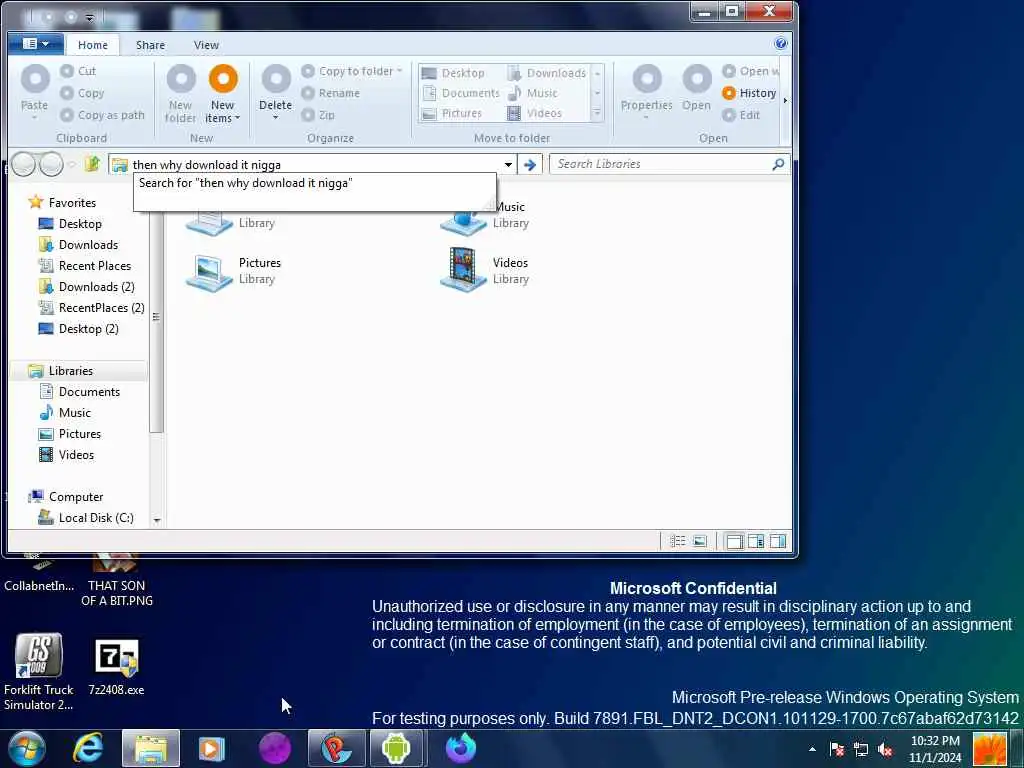Move to Videos folder option
The height and width of the screenshot is (768, 1024).
click(x=535, y=114)
